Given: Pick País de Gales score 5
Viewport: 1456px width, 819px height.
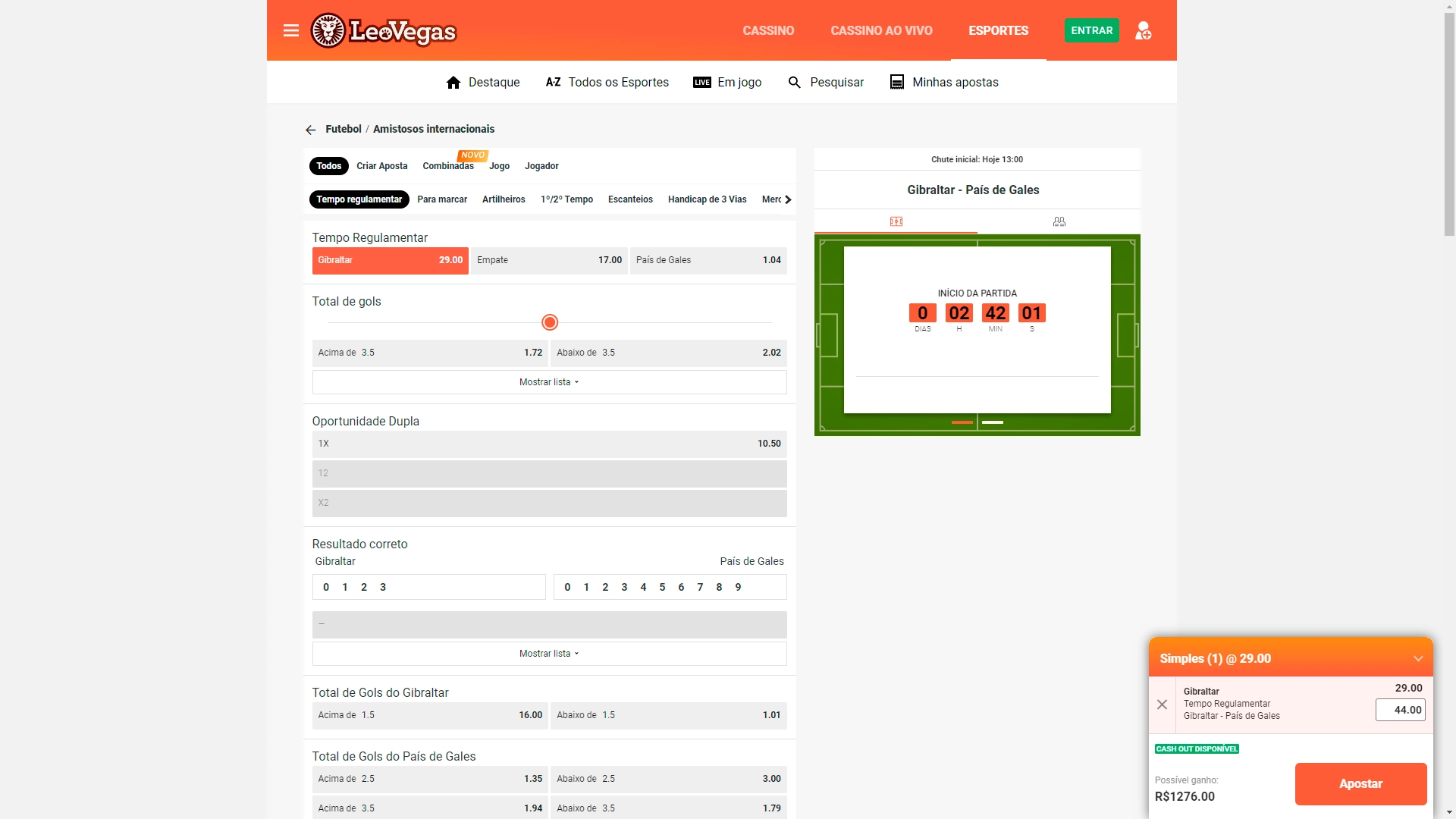Looking at the screenshot, I should pos(662,587).
